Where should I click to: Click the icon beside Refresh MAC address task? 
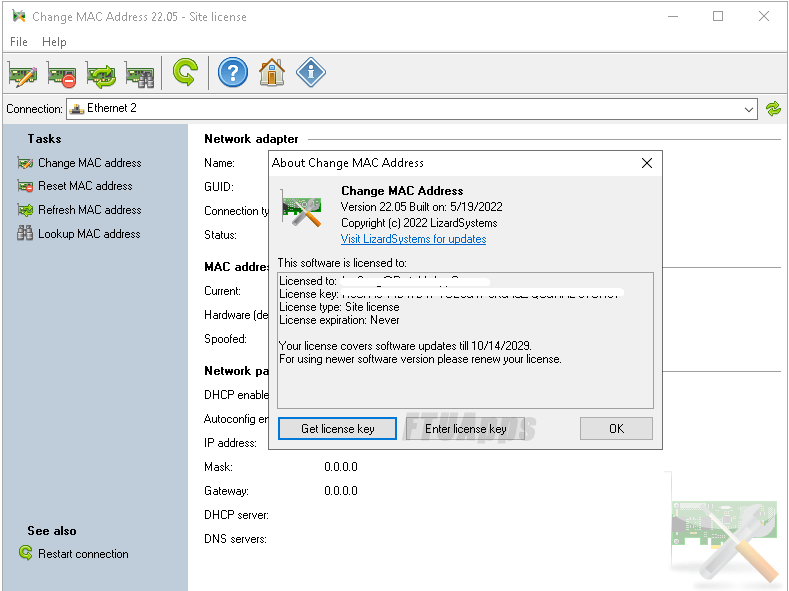point(25,210)
